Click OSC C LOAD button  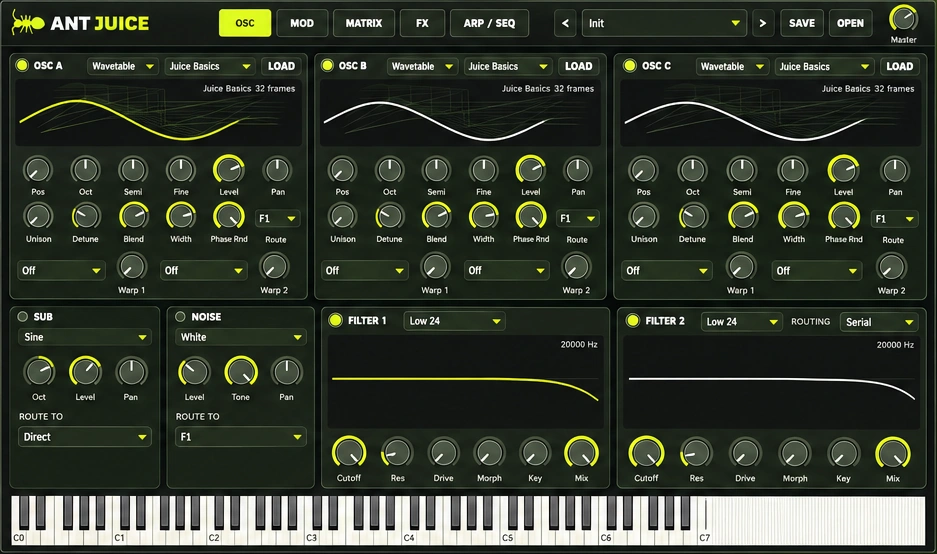pos(899,66)
